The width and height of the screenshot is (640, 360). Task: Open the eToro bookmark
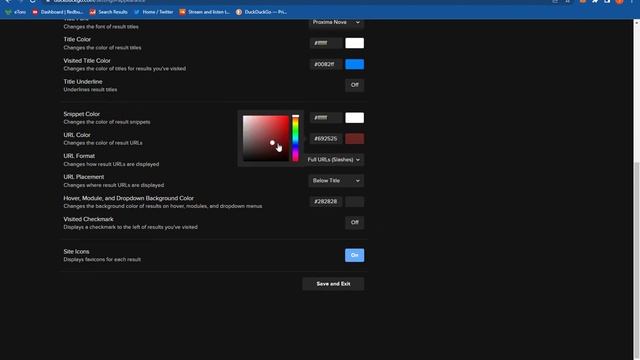tap(16, 12)
